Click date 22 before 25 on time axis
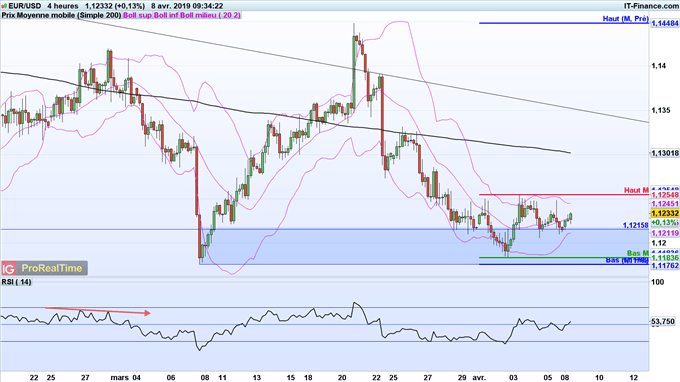Screen dimensions: 680x382 [34, 378]
